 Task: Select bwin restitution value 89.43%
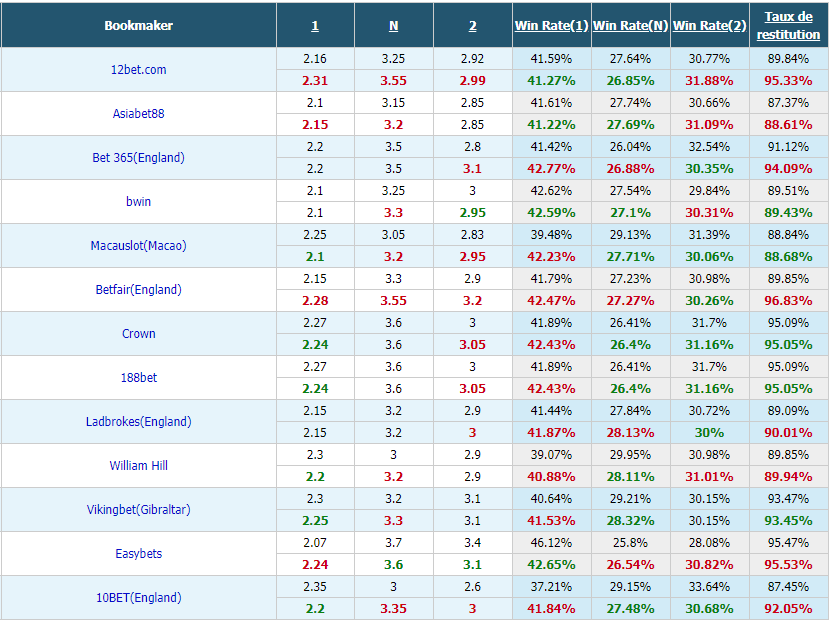click(x=788, y=212)
